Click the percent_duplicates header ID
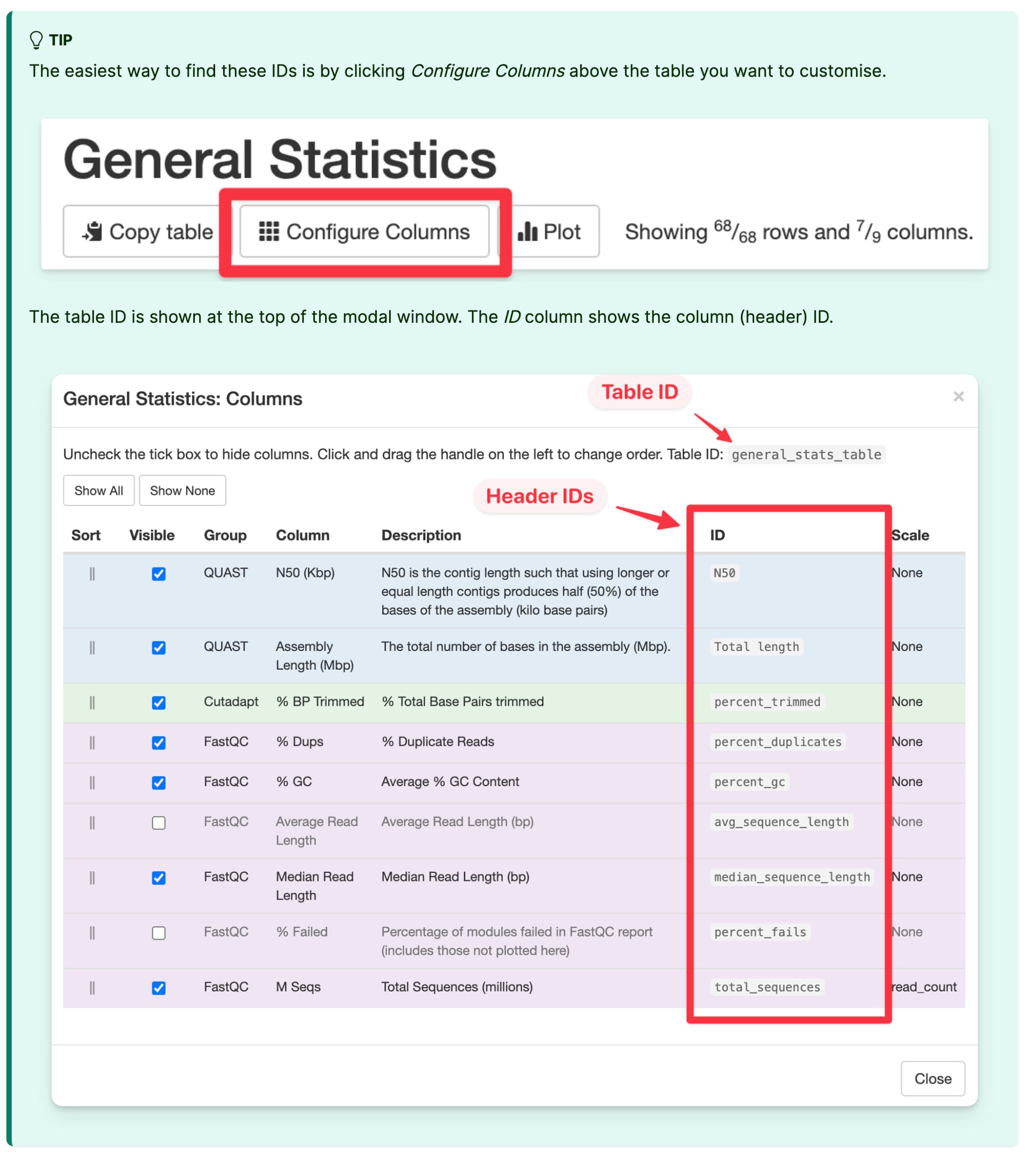The image size is (1028, 1176). [777, 741]
